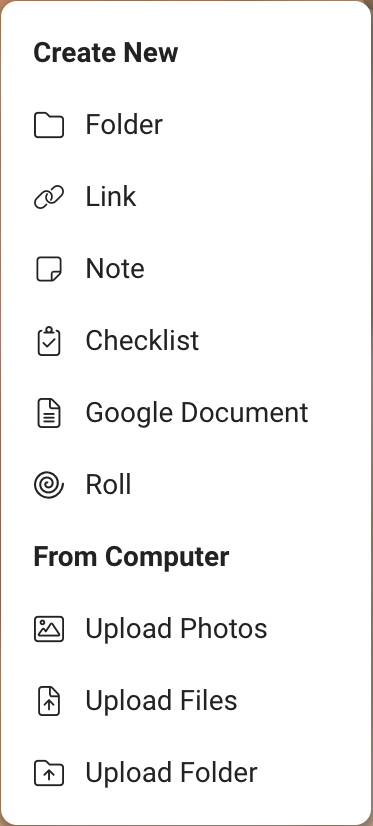This screenshot has height=826, width=373.
Task: Click the Create New section heading
Action: 106,53
